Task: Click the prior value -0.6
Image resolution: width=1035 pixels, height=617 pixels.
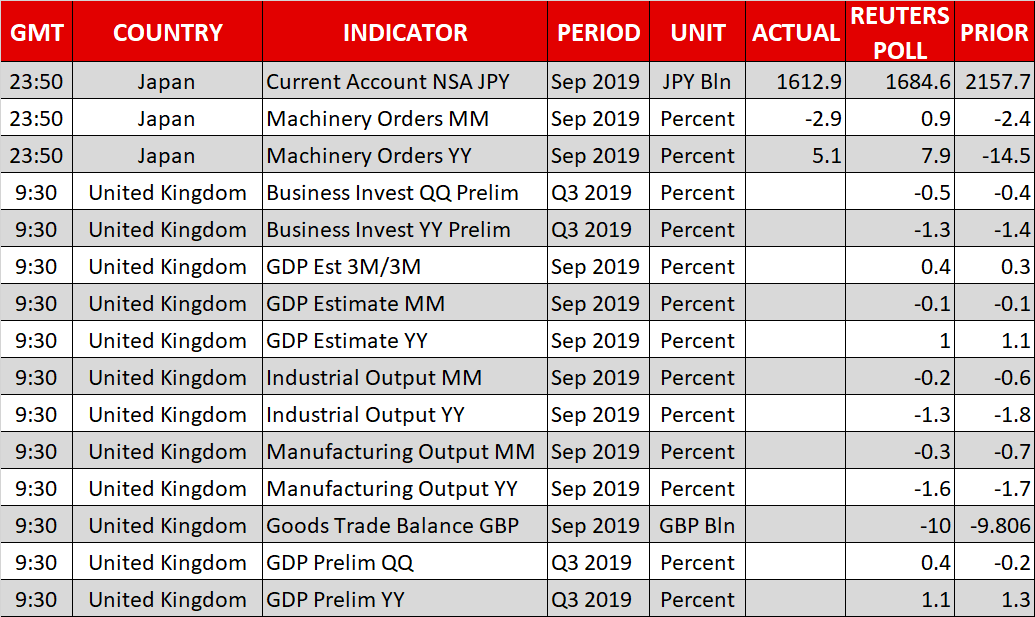Action: coord(1012,377)
